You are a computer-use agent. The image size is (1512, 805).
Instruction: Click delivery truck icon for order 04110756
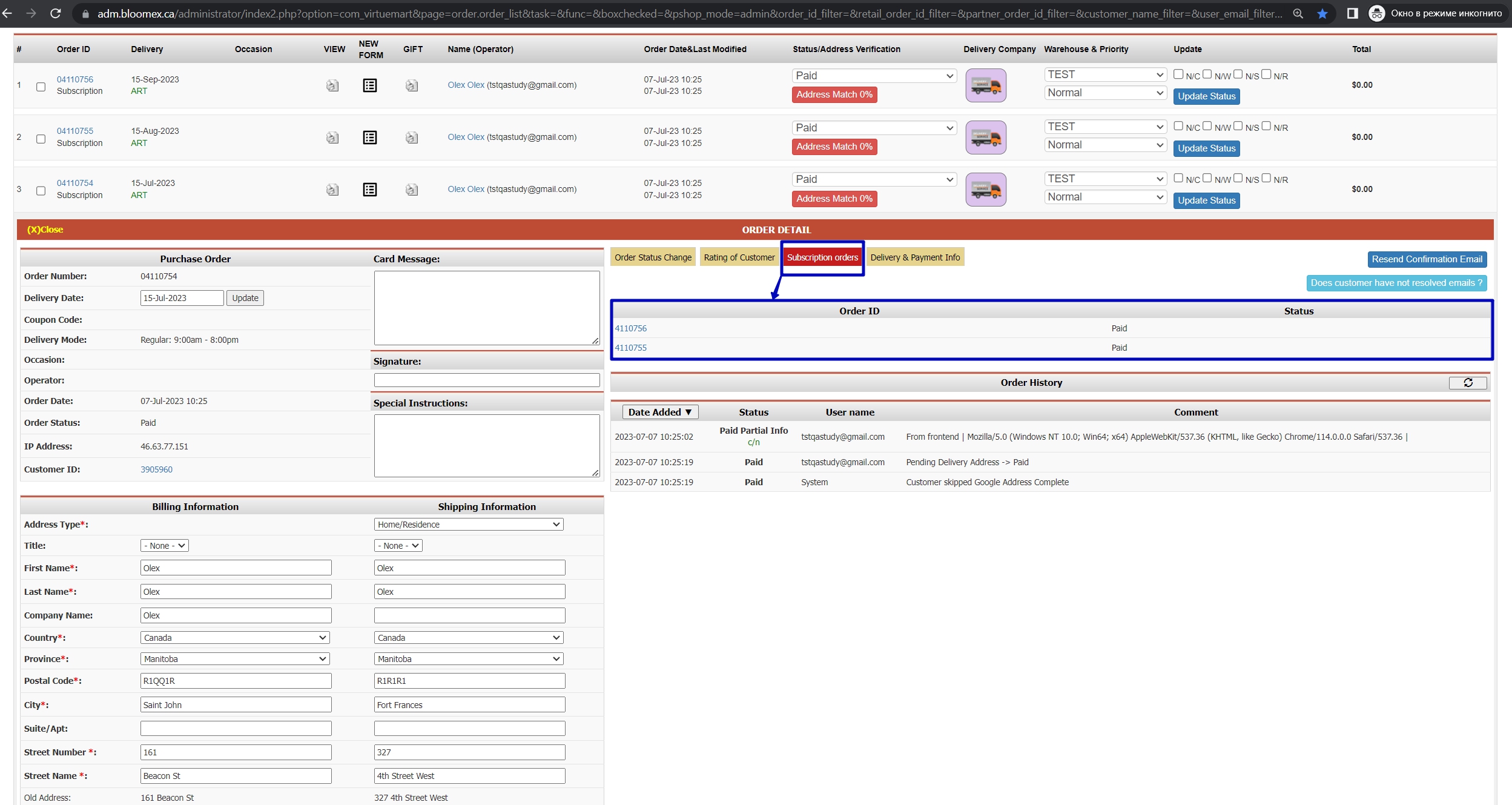(x=986, y=85)
